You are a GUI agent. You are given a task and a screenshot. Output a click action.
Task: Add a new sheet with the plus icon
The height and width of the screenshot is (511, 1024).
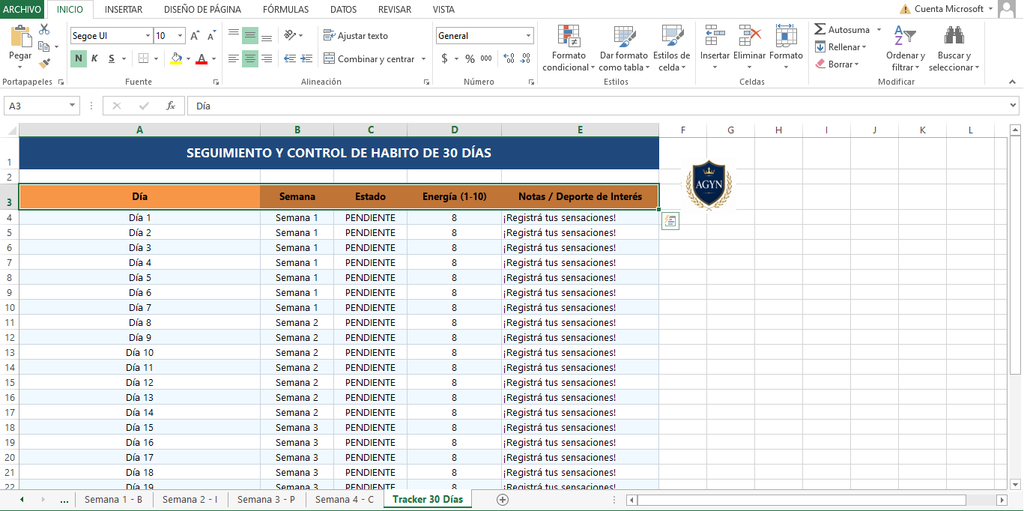point(502,500)
